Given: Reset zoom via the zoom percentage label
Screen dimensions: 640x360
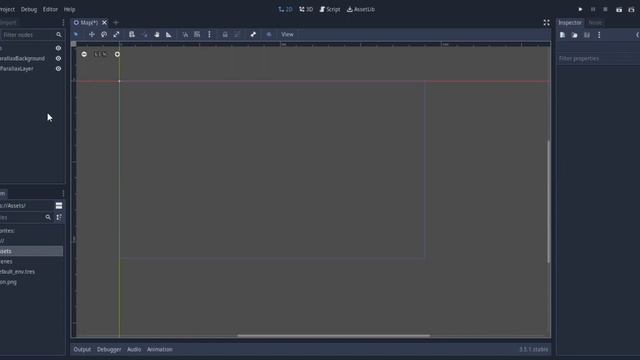Looking at the screenshot, I should (x=100, y=54).
